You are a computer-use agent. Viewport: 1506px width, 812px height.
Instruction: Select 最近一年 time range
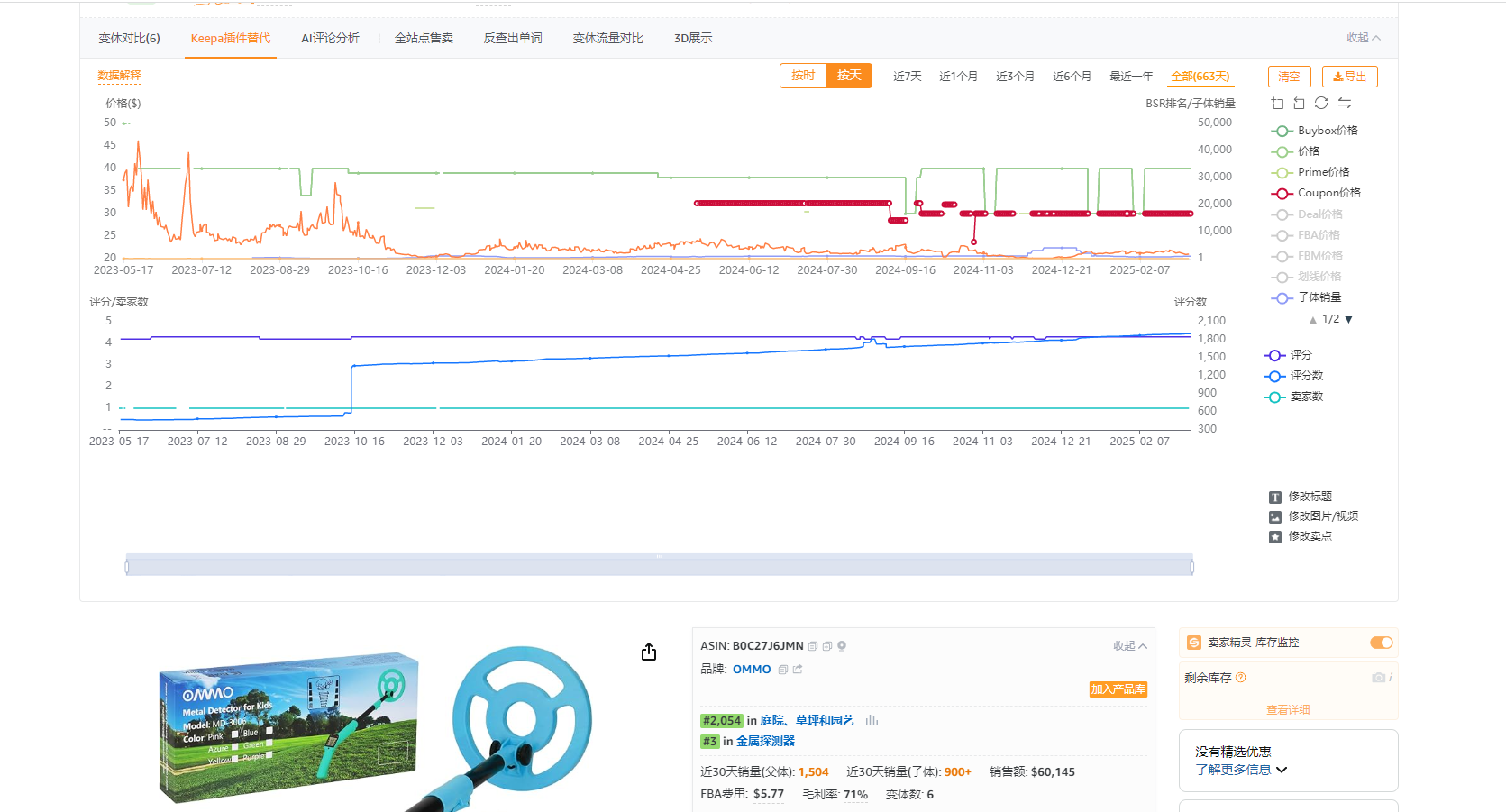pos(1131,77)
